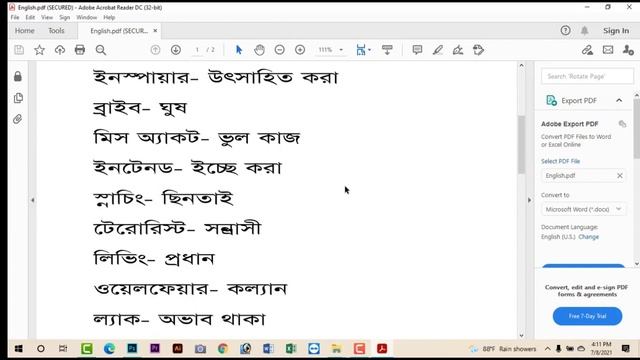
Task: Click the Sign In button
Action: [x=616, y=31]
